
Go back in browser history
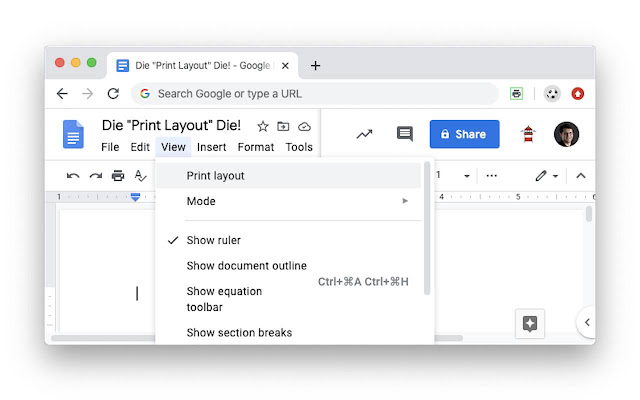(x=62, y=94)
